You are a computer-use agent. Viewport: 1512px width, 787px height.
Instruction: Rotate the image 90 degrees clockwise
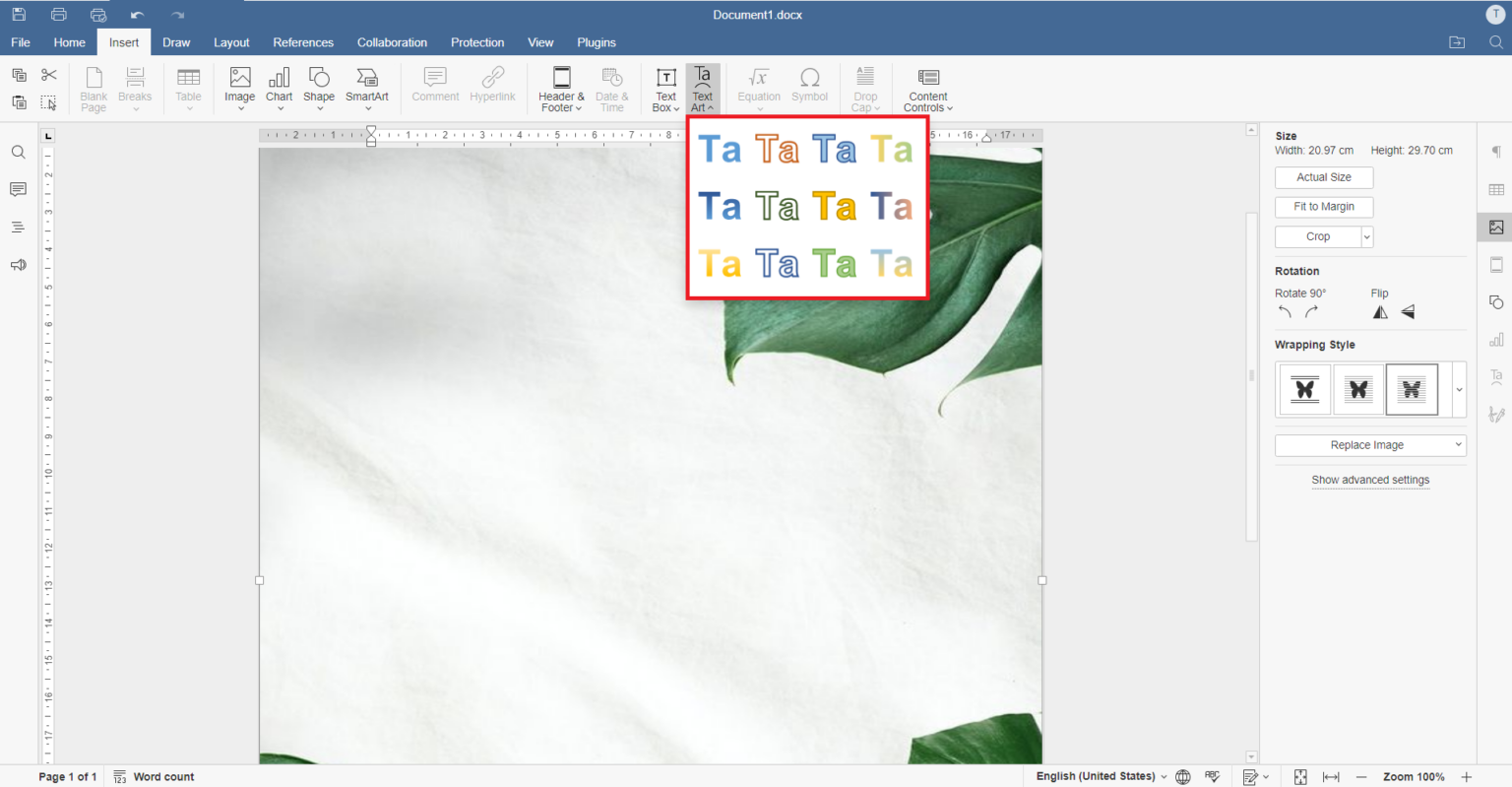click(1312, 311)
